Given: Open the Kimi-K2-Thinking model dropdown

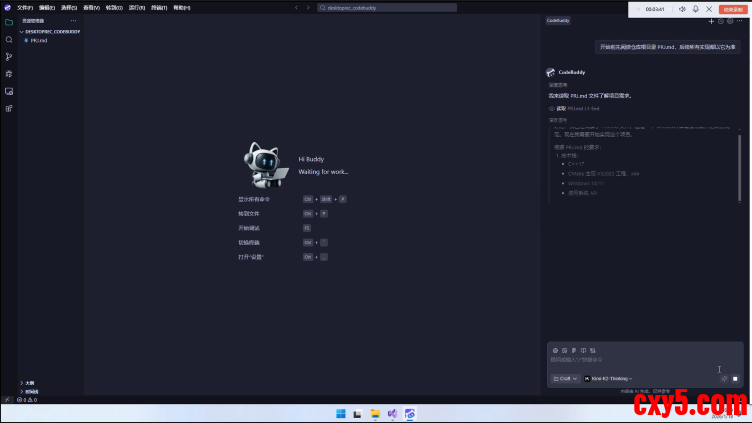Looking at the screenshot, I should [x=608, y=379].
